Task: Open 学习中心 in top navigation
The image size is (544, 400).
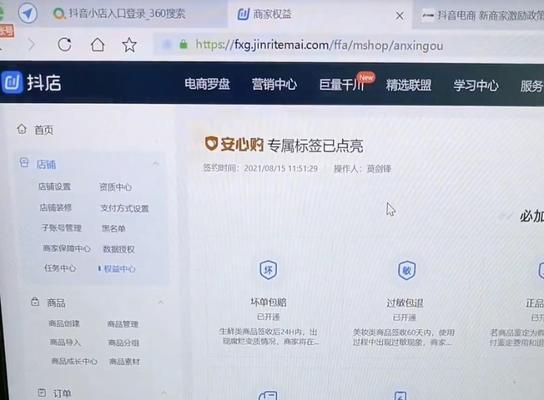Action: point(476,85)
